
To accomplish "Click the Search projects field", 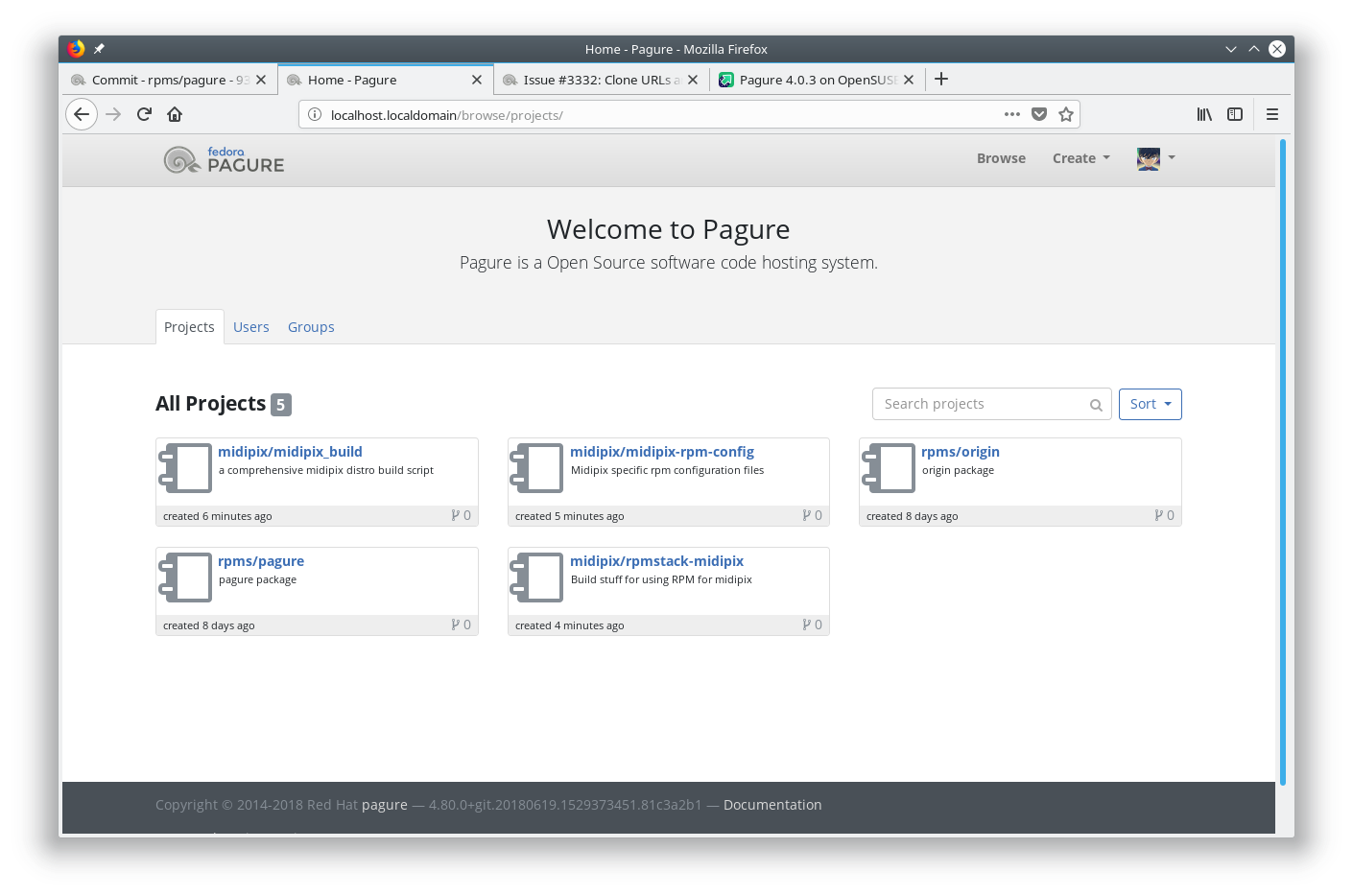I will (x=992, y=404).
